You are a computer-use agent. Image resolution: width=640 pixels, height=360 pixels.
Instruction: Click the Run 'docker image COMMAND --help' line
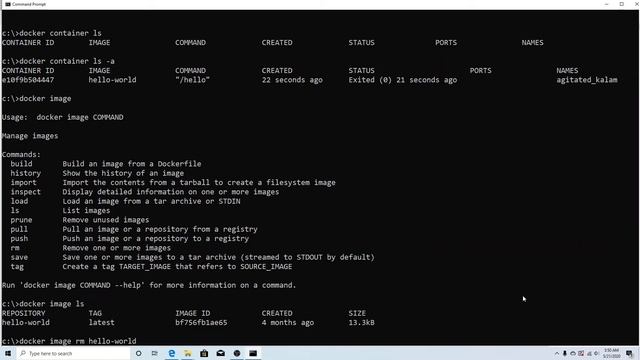pos(149,285)
